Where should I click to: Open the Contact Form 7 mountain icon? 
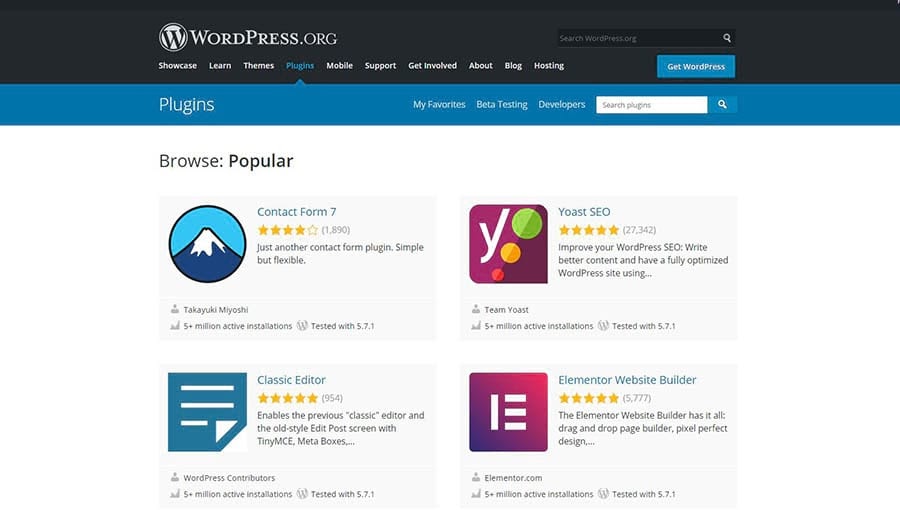(x=207, y=245)
